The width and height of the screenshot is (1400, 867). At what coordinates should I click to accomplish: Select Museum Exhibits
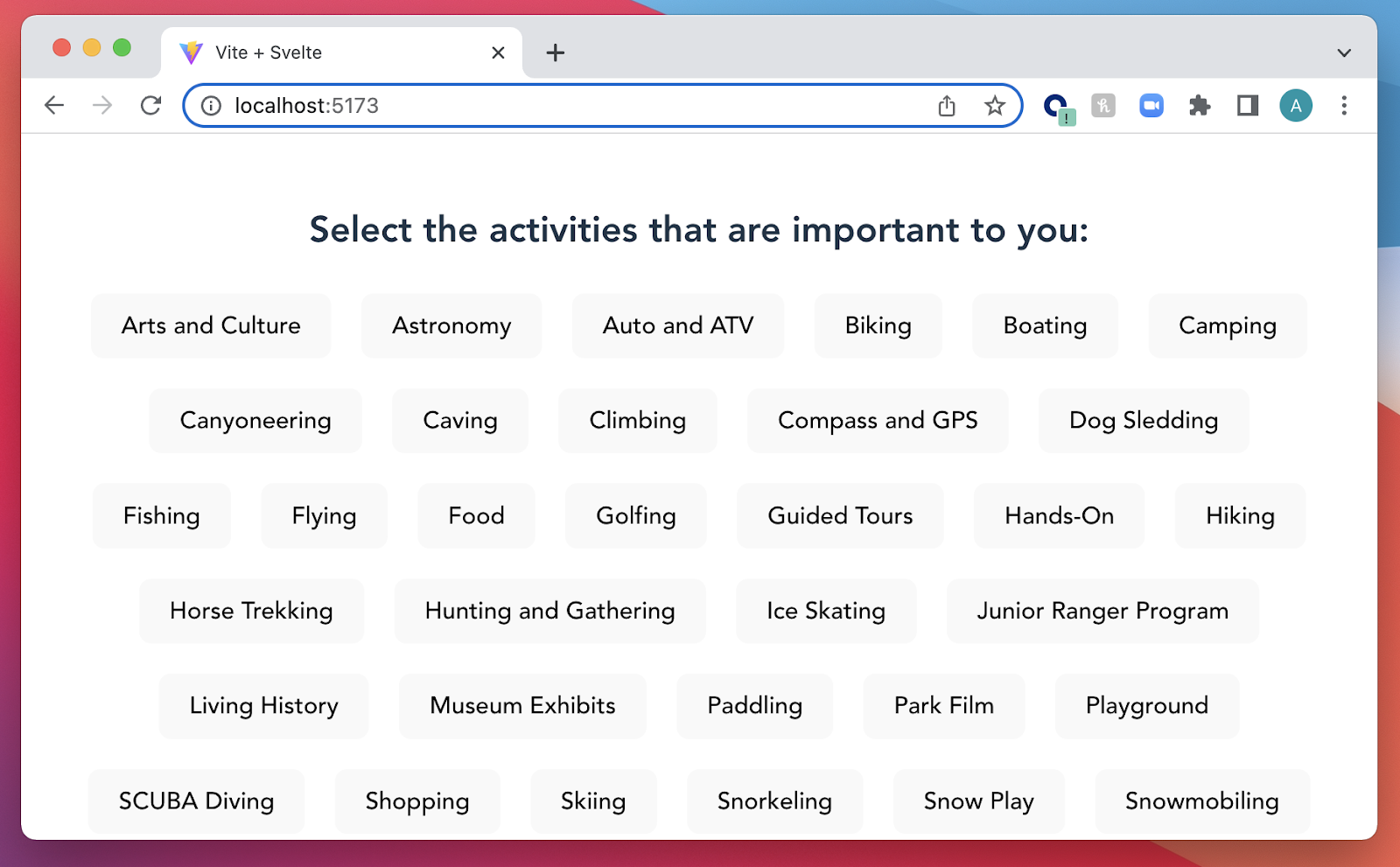click(x=523, y=706)
